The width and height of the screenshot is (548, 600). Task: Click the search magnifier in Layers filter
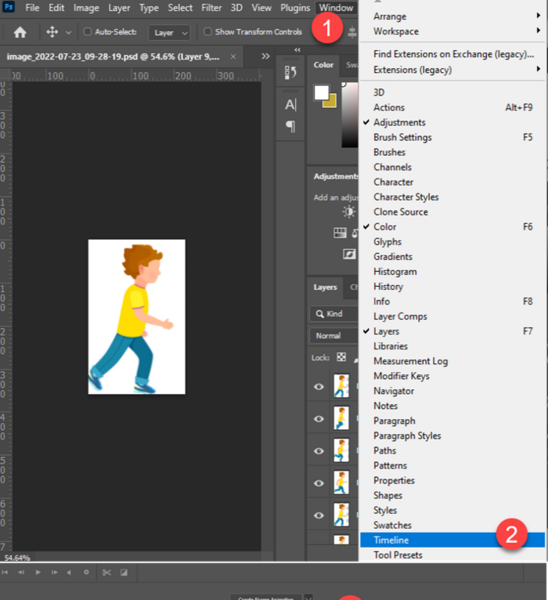pyautogui.click(x=320, y=314)
